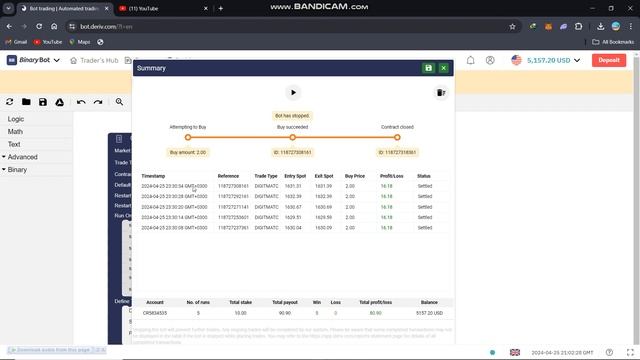Click the Buy amount: 2.00 label
Screen dimensions: 640x360
tap(188, 152)
